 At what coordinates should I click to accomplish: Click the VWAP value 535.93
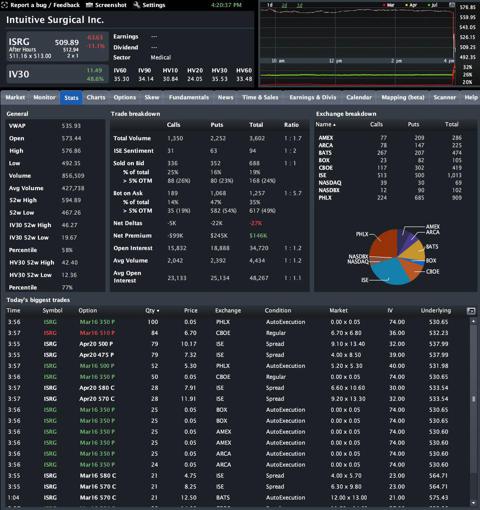[71, 126]
